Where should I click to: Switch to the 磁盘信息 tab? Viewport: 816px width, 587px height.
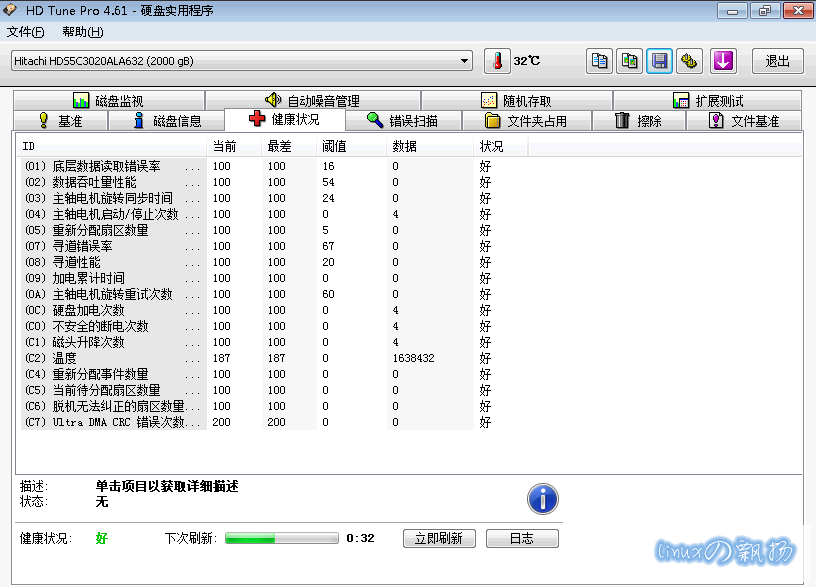(x=166, y=121)
